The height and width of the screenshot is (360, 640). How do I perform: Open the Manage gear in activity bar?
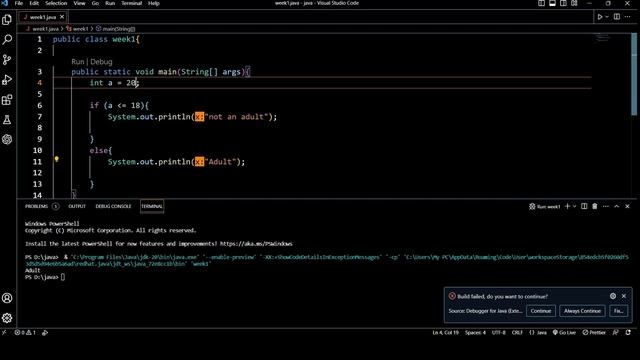point(7,318)
